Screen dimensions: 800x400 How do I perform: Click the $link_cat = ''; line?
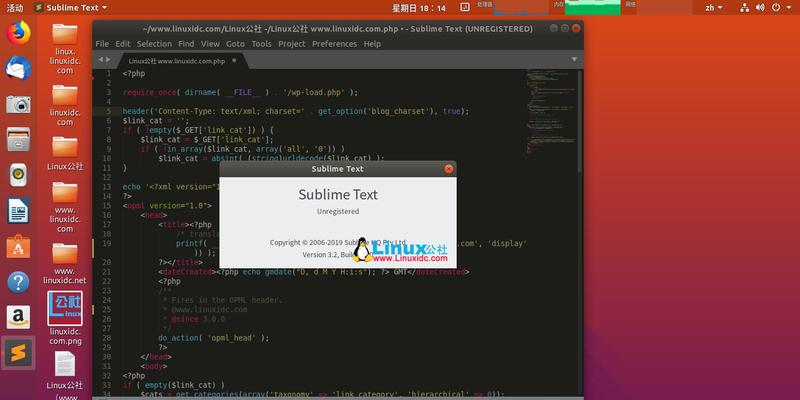point(156,121)
